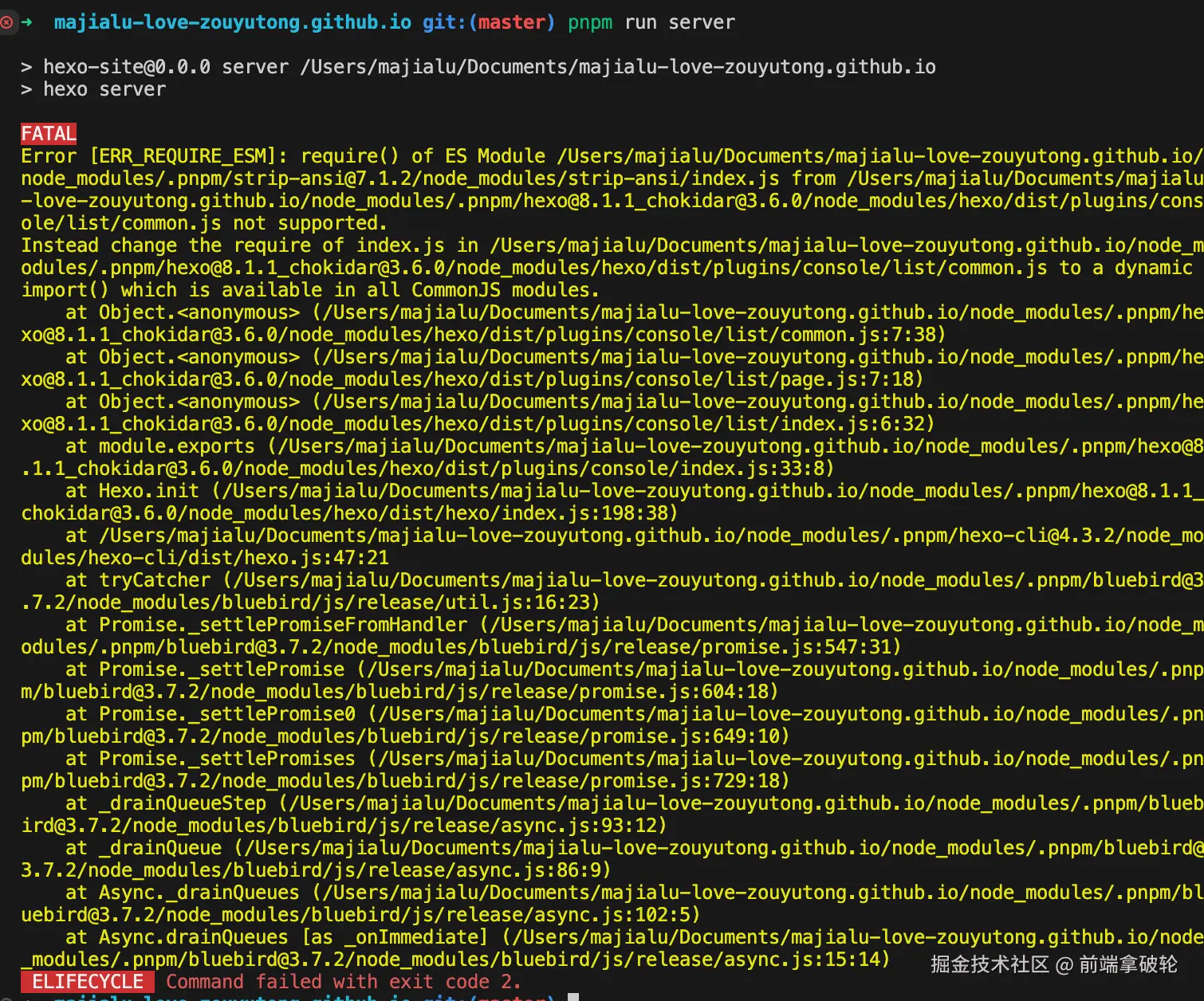
Task: Click "Command failed with exit code 2."
Action: tap(344, 982)
